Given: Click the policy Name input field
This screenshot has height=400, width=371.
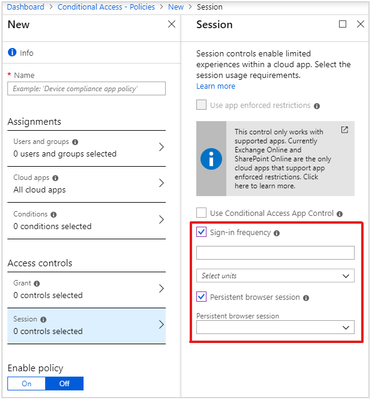Looking at the screenshot, I should click(87, 89).
